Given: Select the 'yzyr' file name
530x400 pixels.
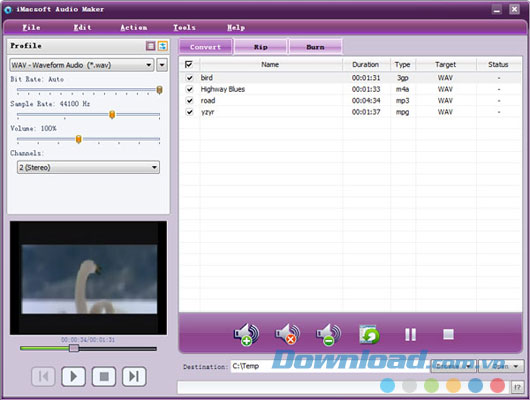Looking at the screenshot, I should pyautogui.click(x=208, y=112).
